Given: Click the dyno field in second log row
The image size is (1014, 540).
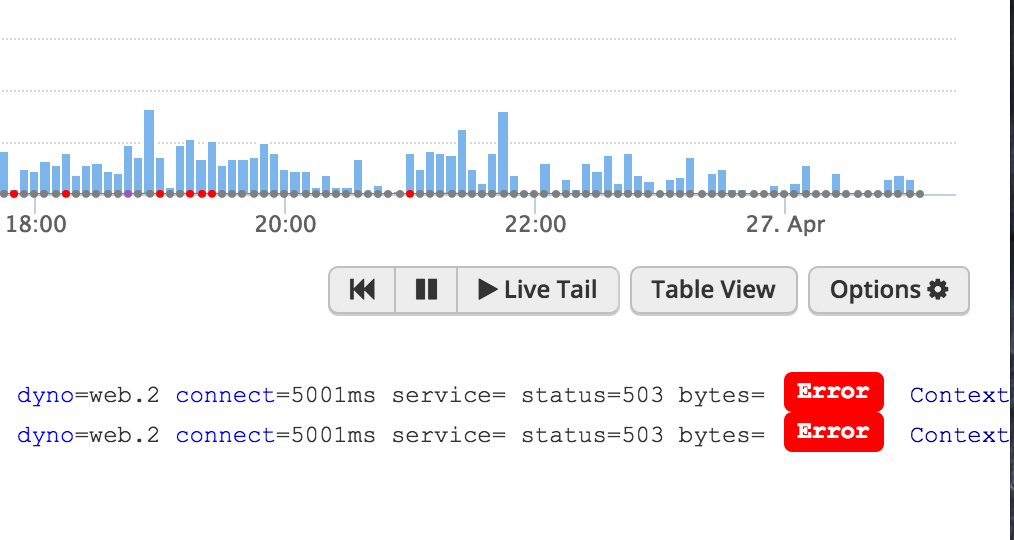Looking at the screenshot, I should click(x=45, y=435).
